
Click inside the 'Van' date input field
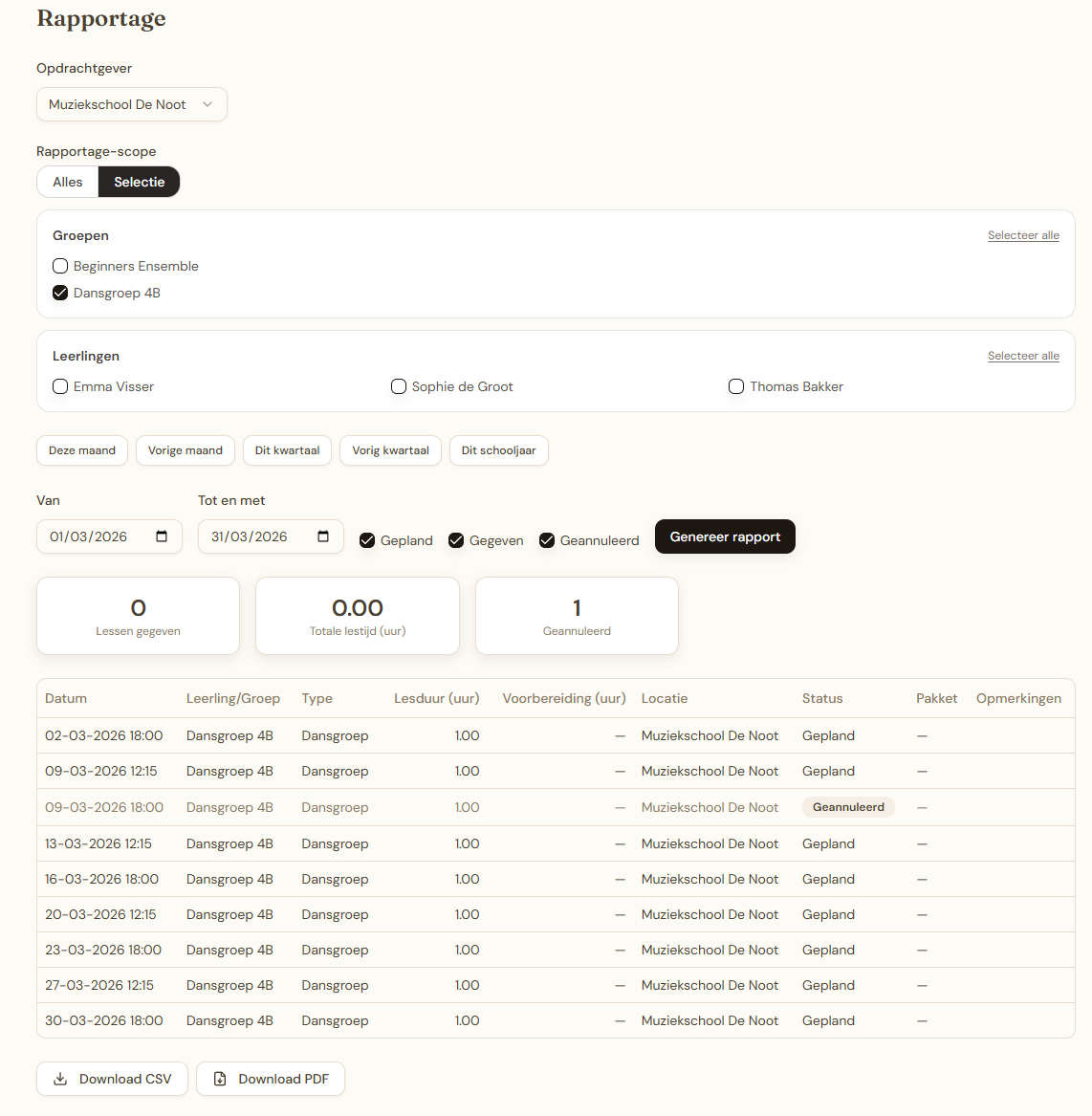[96, 536]
